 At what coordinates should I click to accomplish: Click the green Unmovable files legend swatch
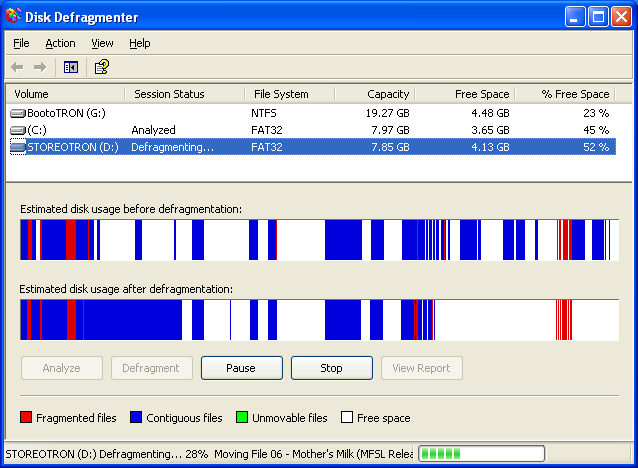(x=241, y=418)
